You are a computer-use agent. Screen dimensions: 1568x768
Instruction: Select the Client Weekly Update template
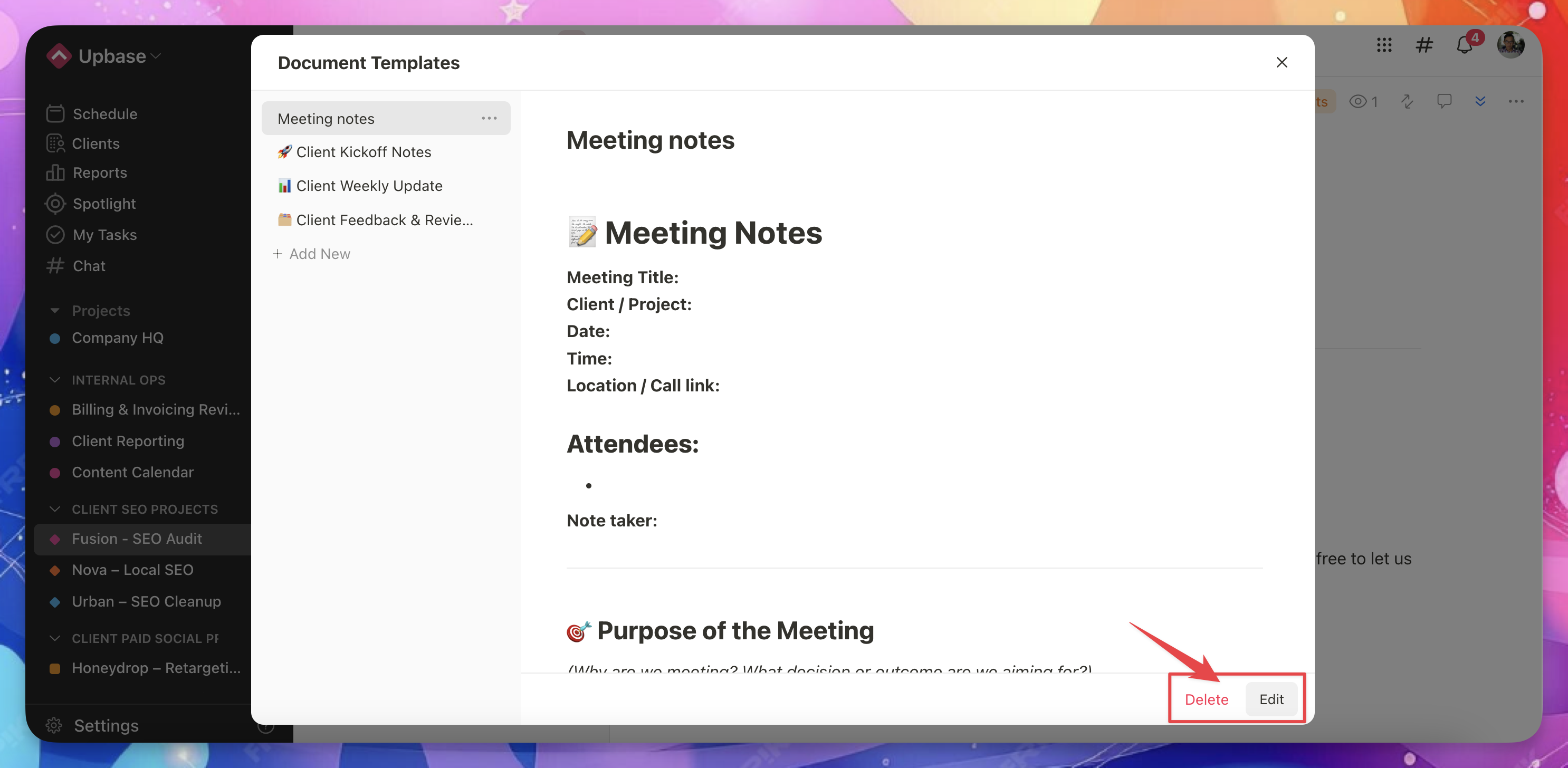coord(369,186)
